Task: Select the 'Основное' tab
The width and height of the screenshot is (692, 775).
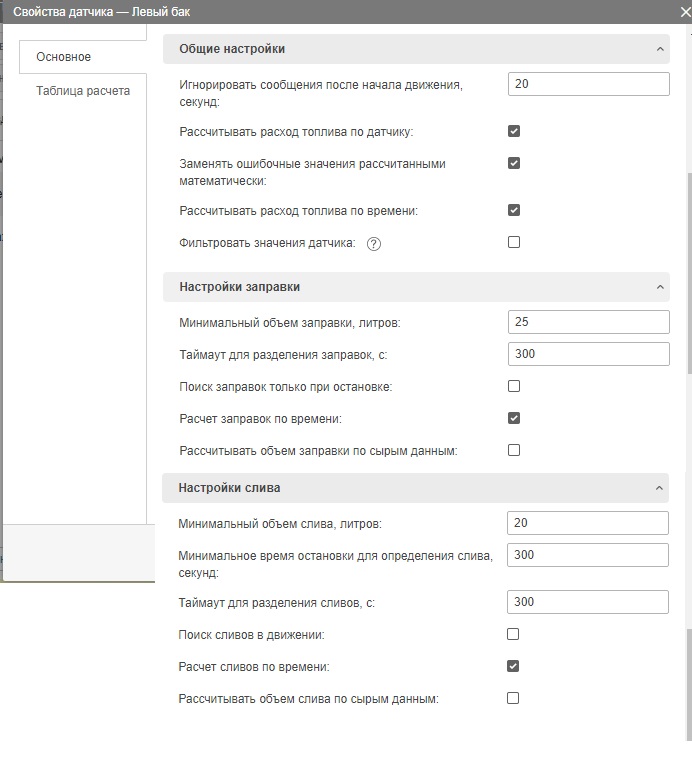Action: pyautogui.click(x=63, y=57)
